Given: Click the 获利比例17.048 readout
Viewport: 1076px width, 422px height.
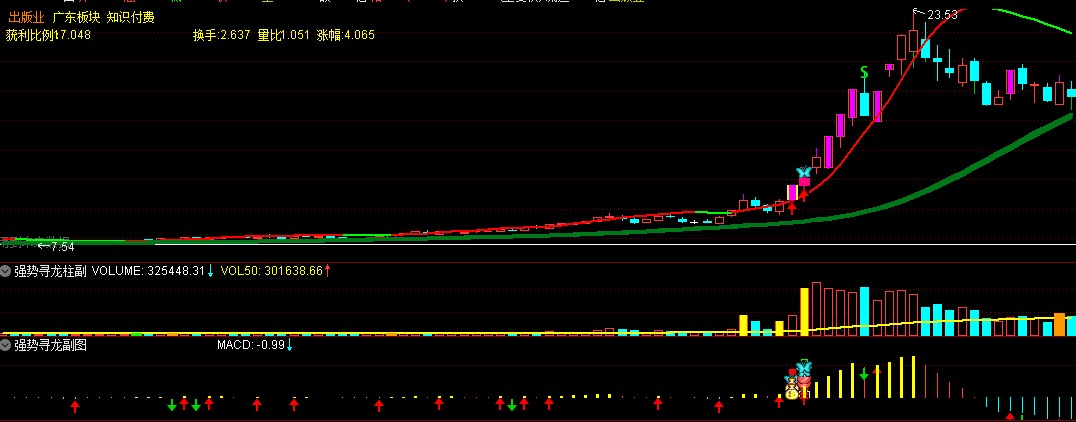Looking at the screenshot, I should click(x=47, y=34).
